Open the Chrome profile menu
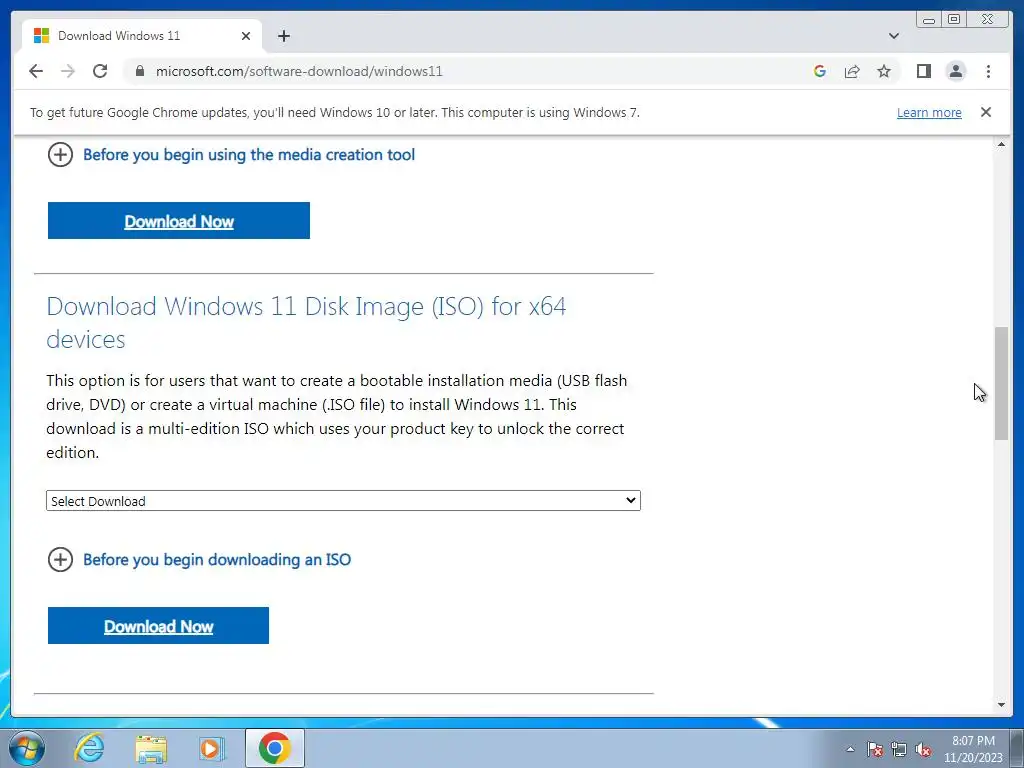This screenshot has height=768, width=1024. click(x=955, y=71)
